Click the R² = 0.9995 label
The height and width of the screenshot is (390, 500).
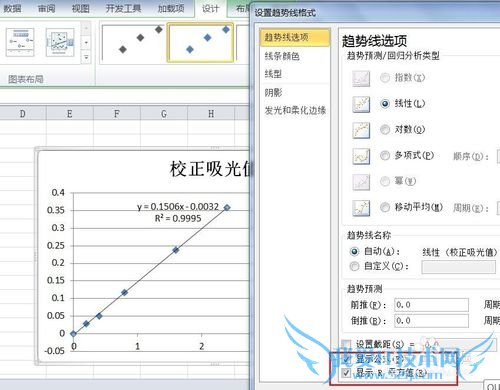point(178,219)
